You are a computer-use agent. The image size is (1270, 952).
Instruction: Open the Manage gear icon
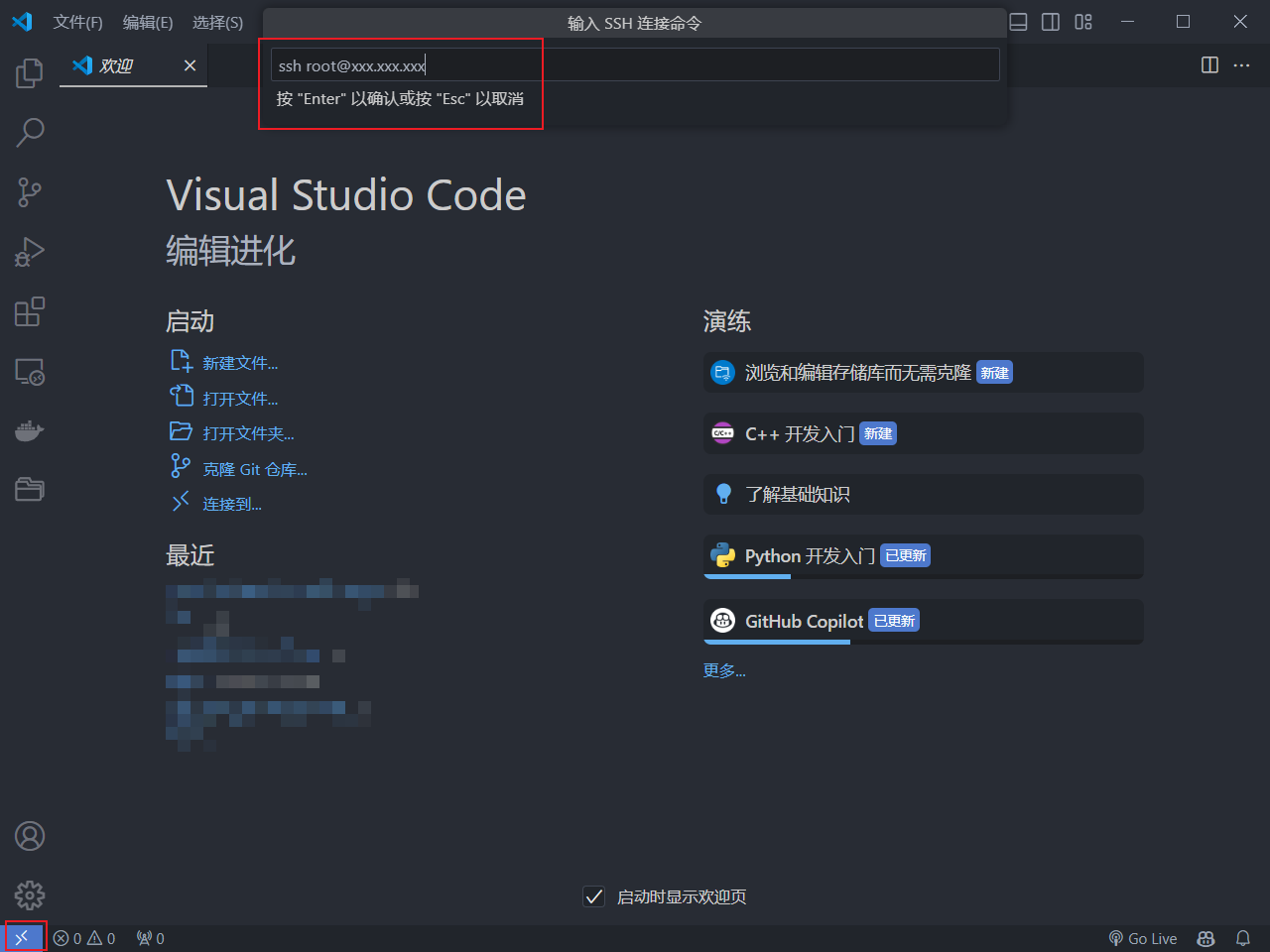[x=30, y=895]
